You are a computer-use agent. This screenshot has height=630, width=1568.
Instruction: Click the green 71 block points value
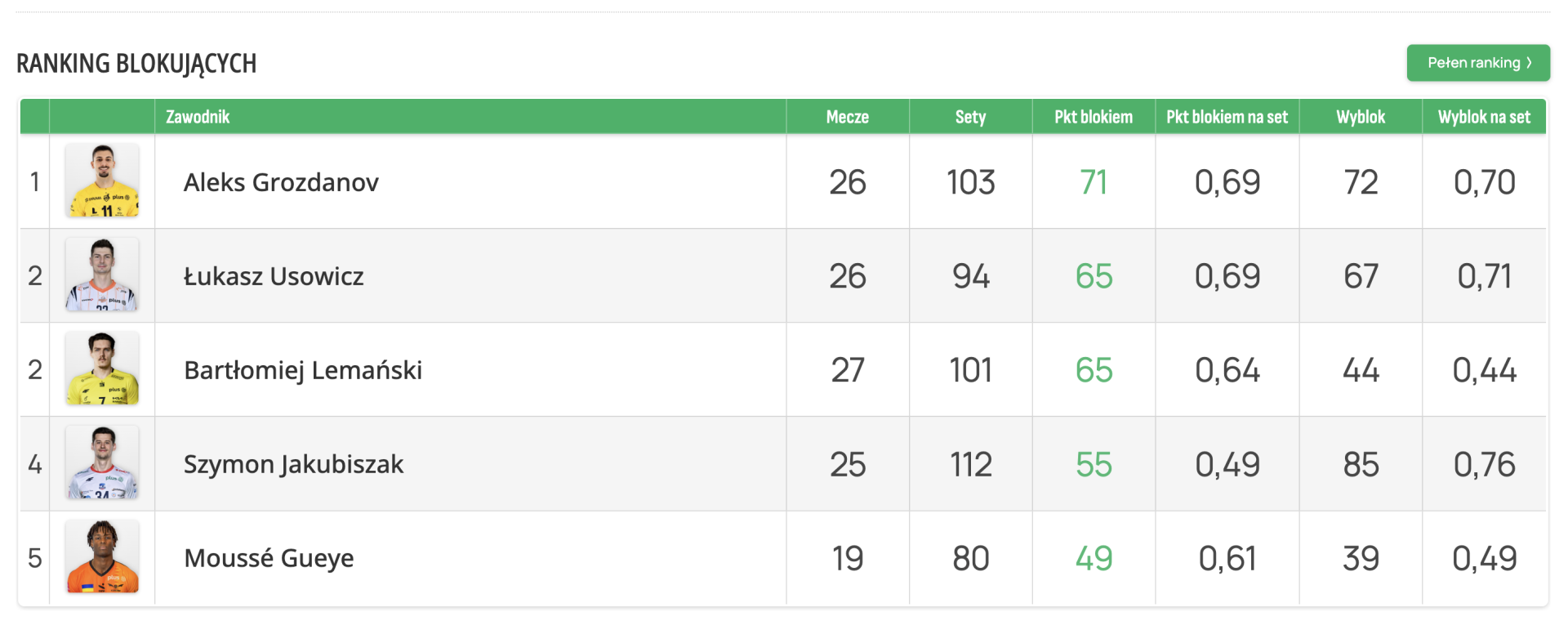(1093, 182)
